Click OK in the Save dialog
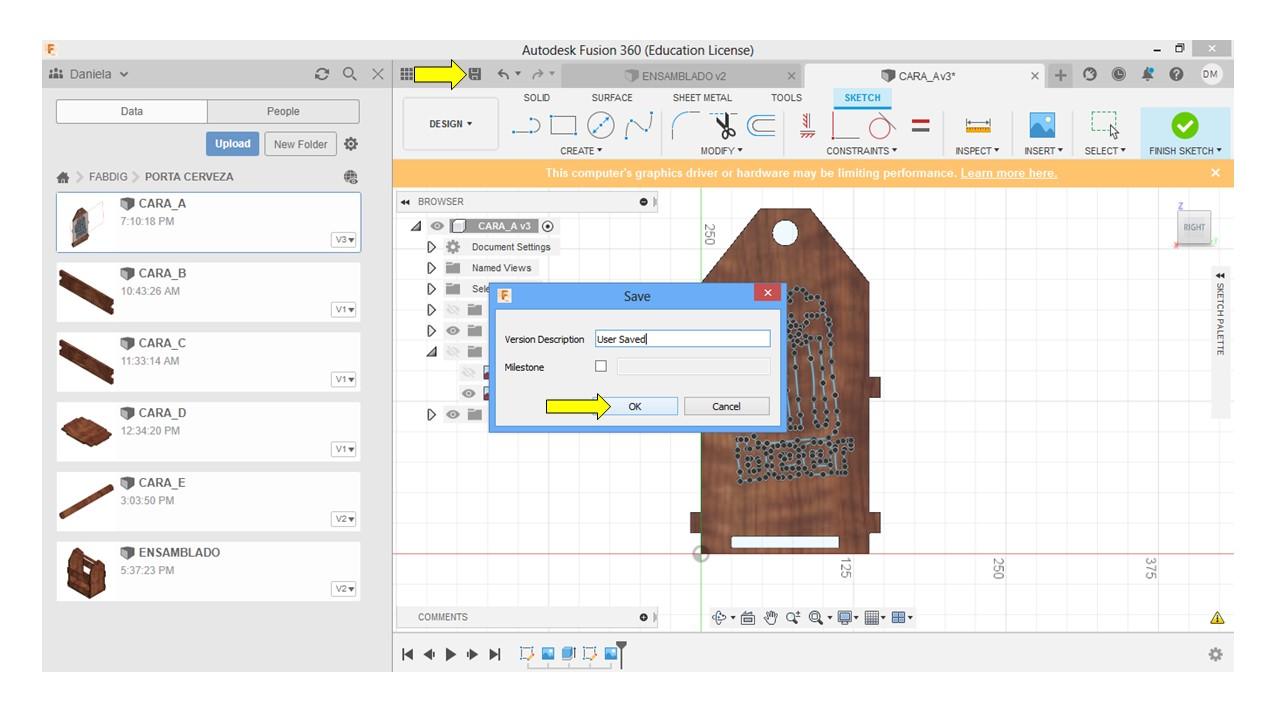 [635, 406]
